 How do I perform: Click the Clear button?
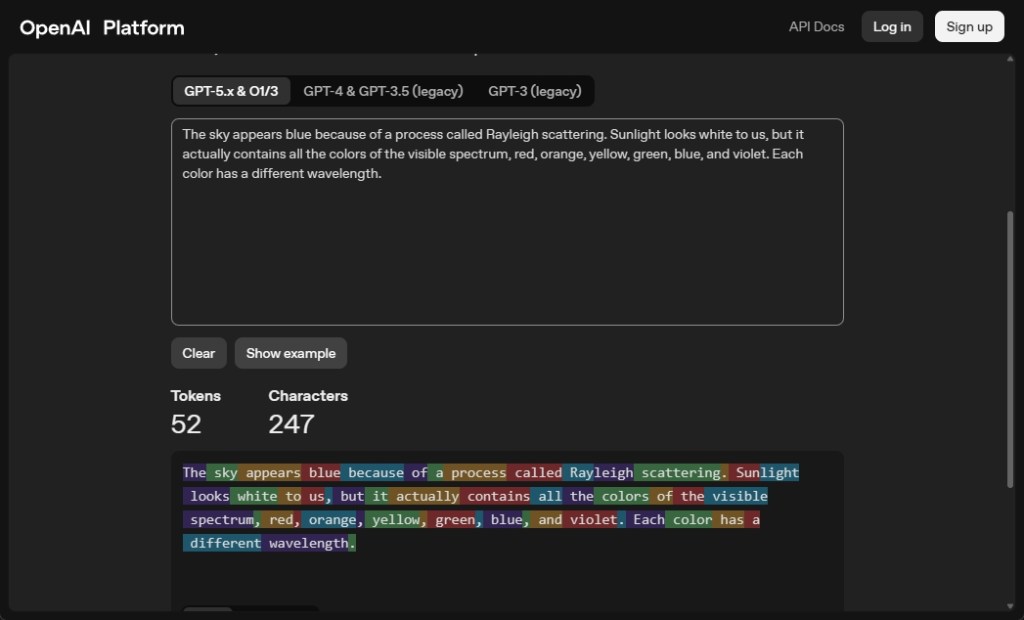click(x=198, y=353)
